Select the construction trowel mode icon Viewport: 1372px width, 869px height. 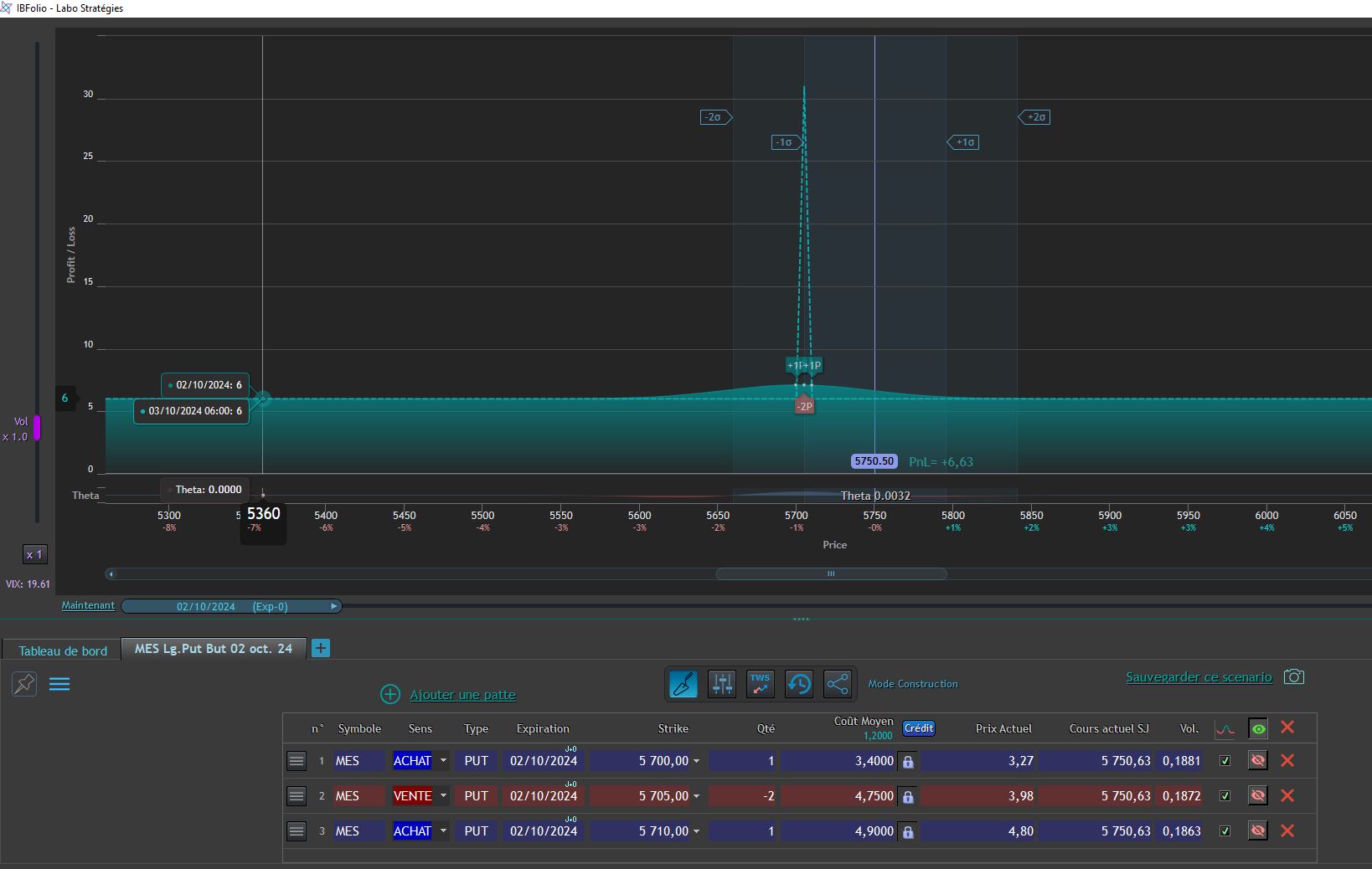point(683,684)
